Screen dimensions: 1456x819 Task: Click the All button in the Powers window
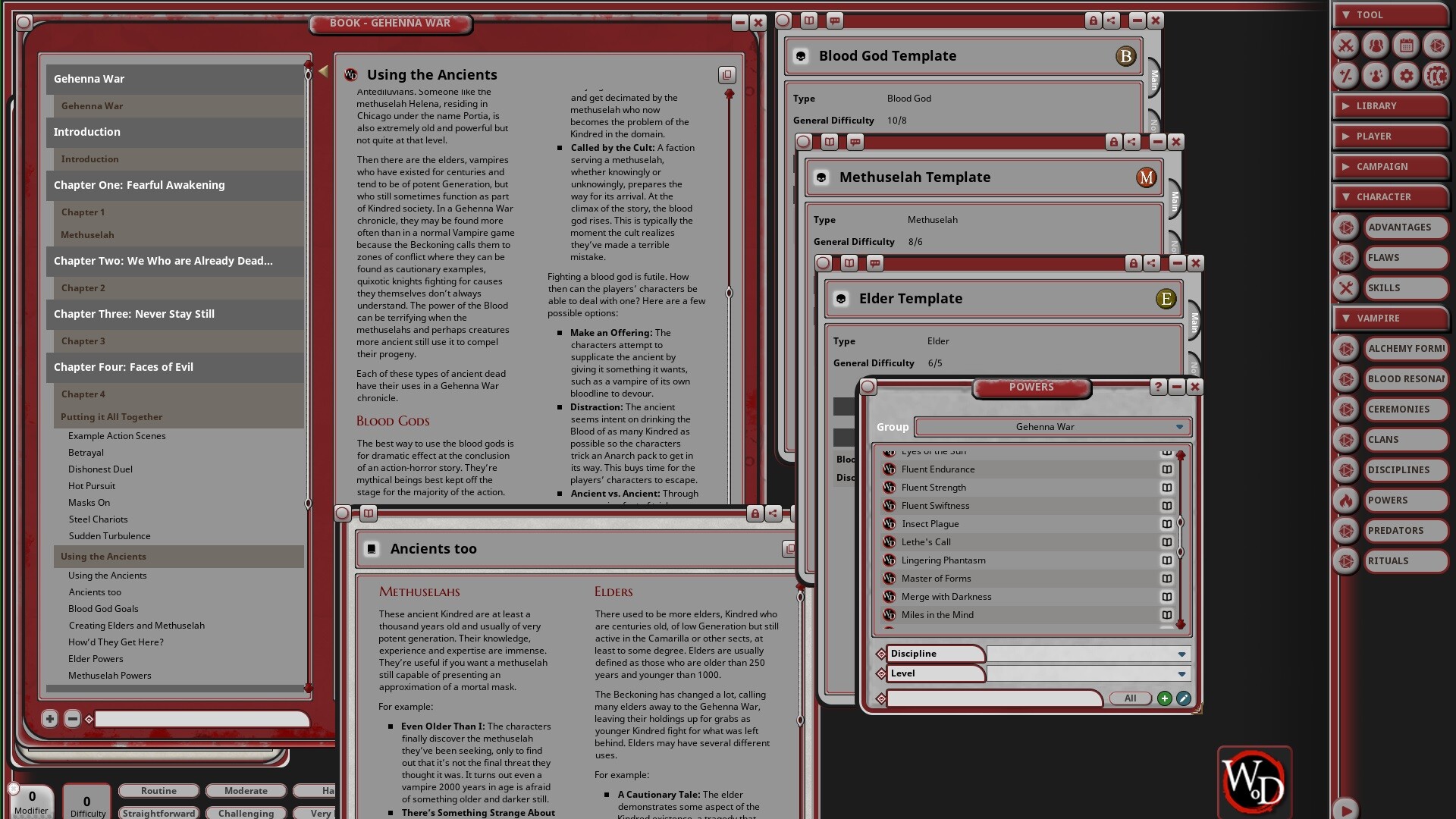(1130, 698)
